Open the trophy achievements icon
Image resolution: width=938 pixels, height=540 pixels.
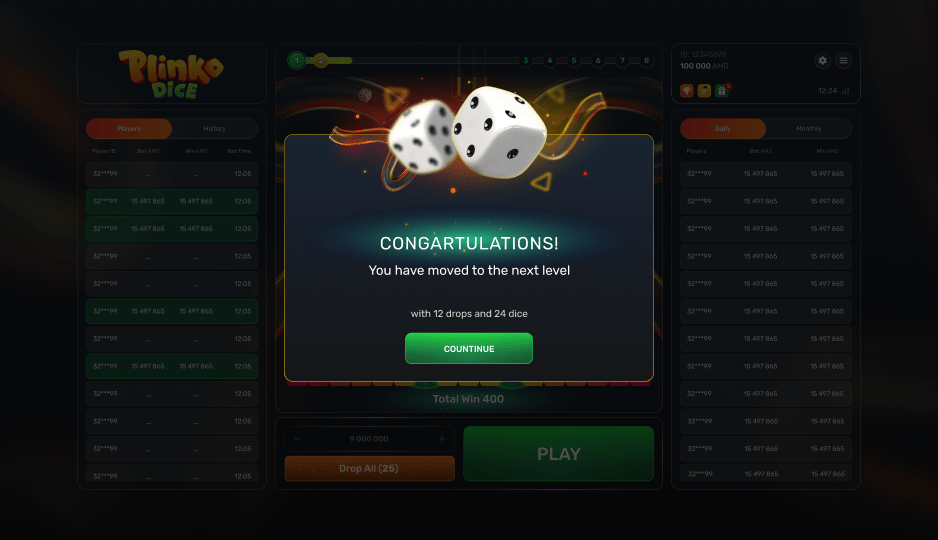point(687,90)
